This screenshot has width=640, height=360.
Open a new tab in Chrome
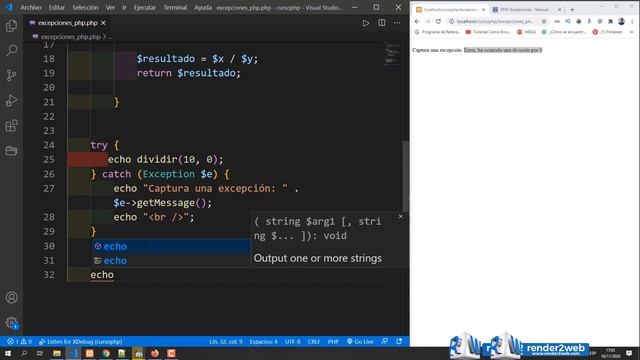(x=572, y=9)
